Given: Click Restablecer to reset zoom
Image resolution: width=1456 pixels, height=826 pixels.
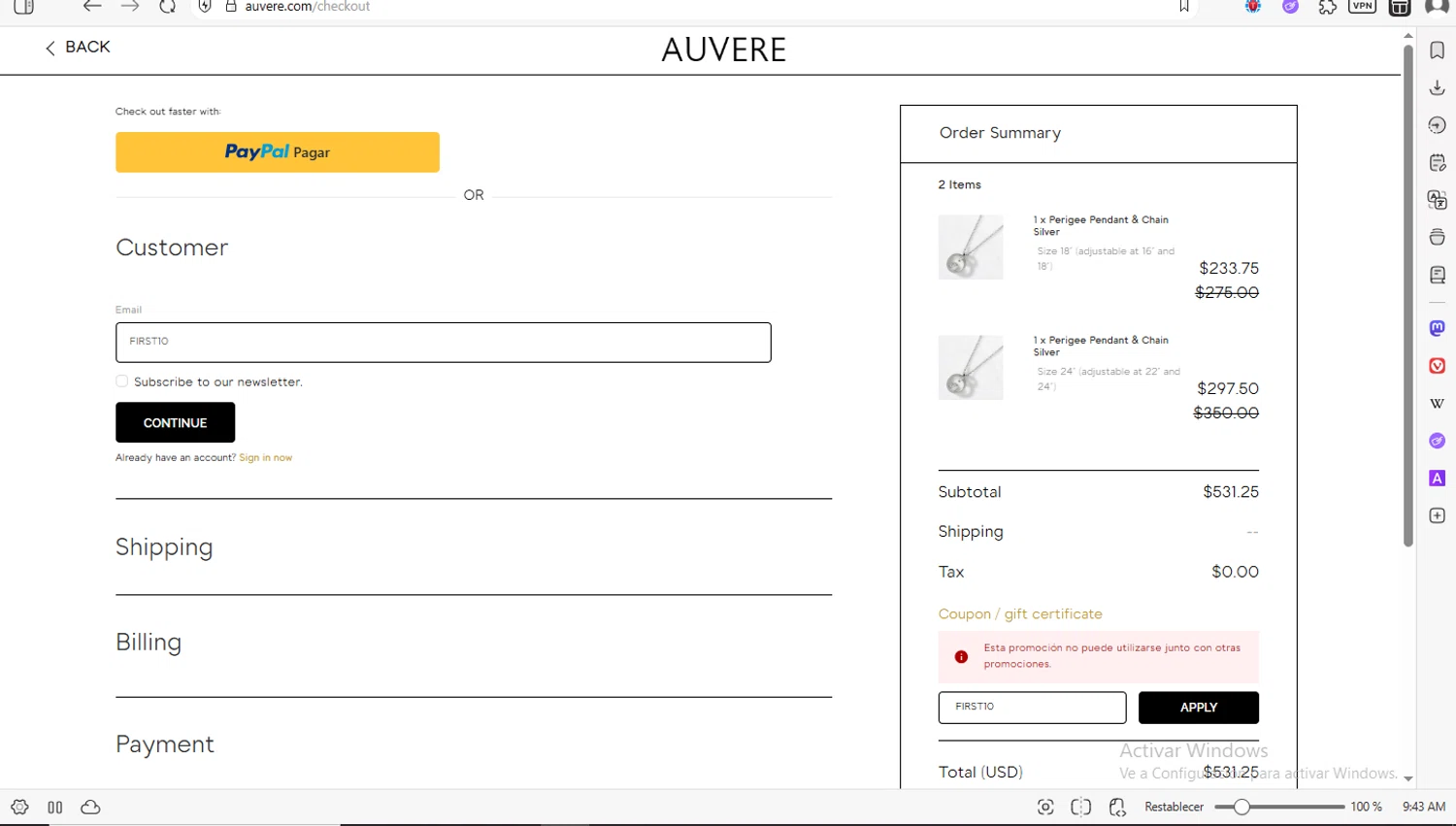Looking at the screenshot, I should [1174, 808].
